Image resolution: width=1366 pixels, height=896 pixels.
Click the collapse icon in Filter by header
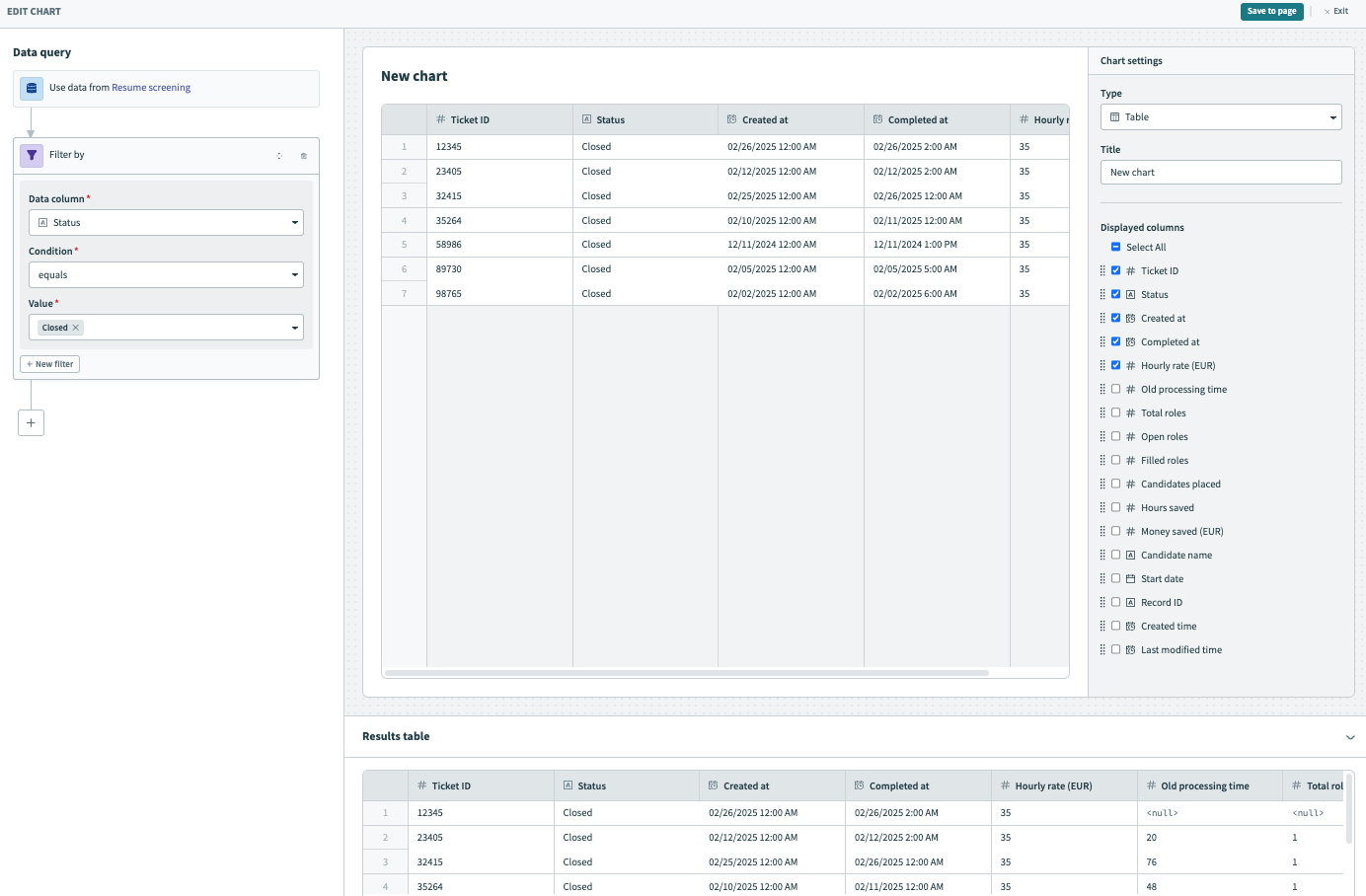click(x=279, y=156)
